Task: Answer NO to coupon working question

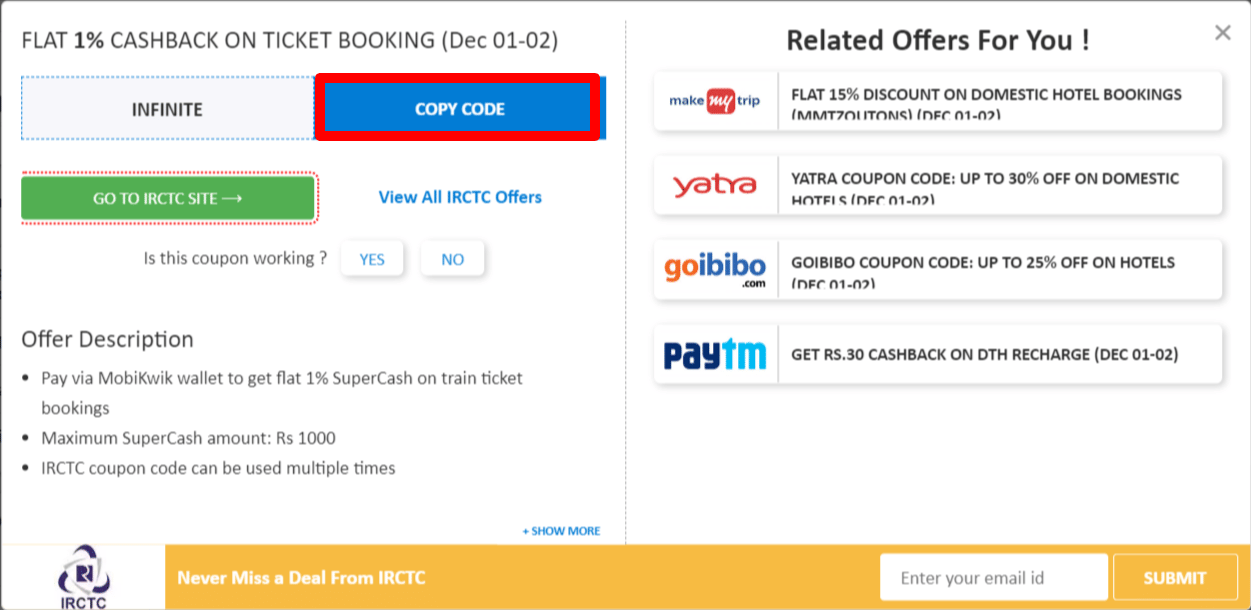Action: [452, 258]
